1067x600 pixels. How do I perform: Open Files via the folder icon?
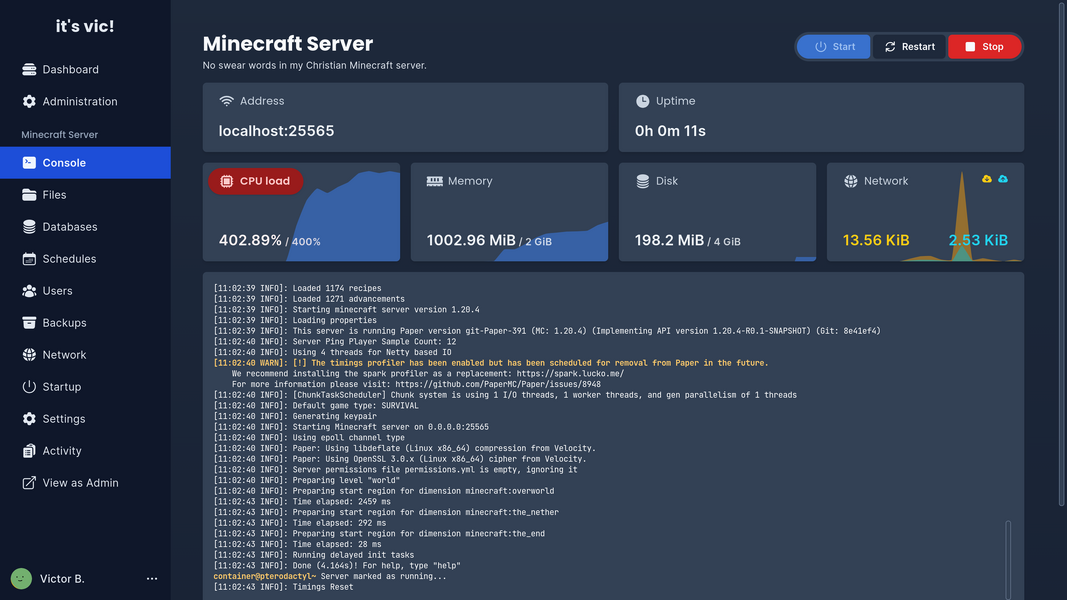pos(29,195)
